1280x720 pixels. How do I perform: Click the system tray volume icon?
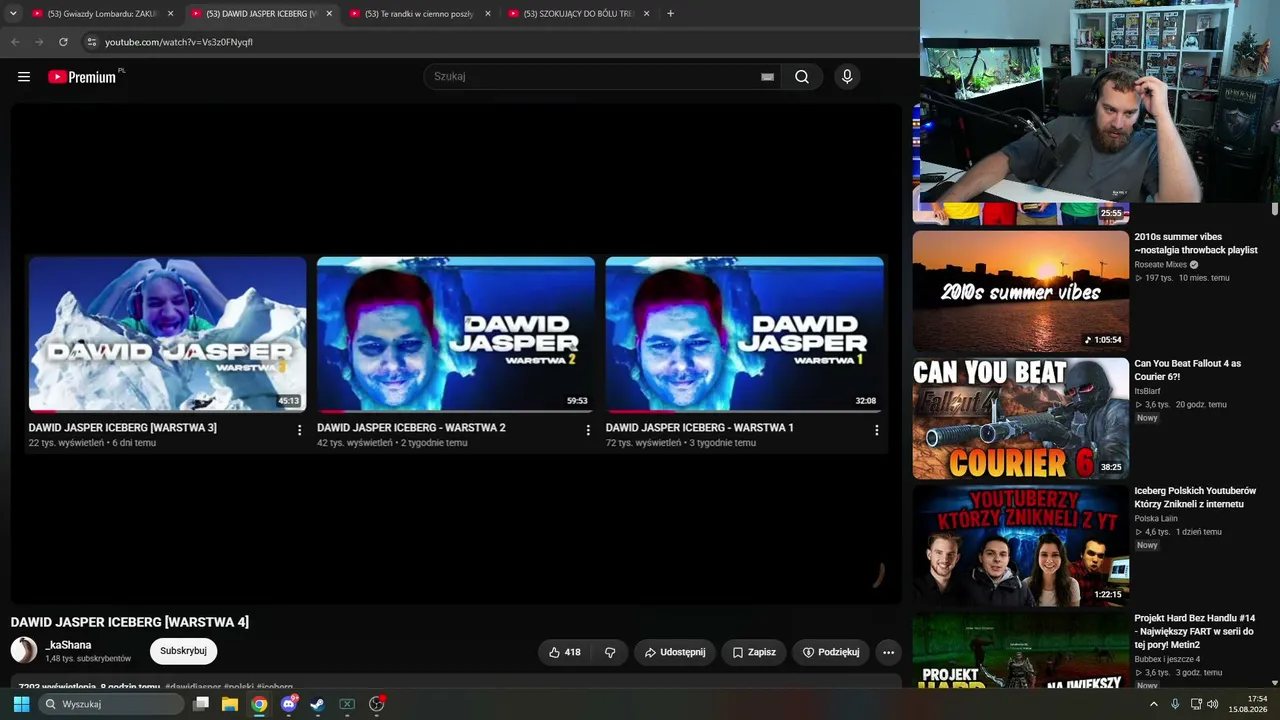1213,704
